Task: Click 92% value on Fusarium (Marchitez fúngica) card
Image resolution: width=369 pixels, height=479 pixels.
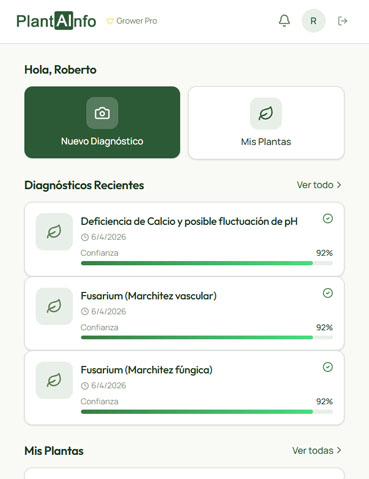Action: (324, 401)
